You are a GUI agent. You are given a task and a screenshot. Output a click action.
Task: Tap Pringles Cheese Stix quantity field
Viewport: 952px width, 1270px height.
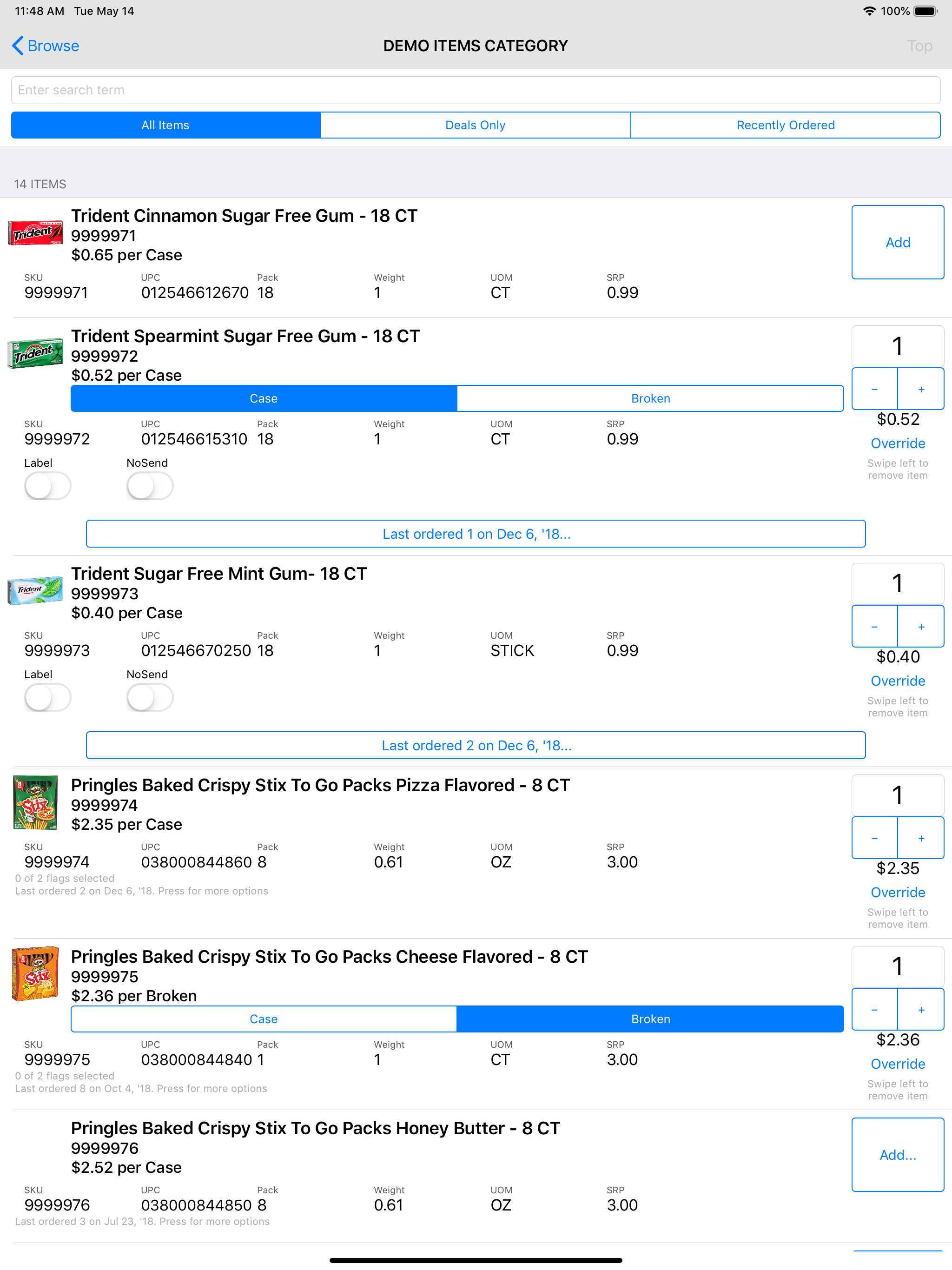[898, 967]
